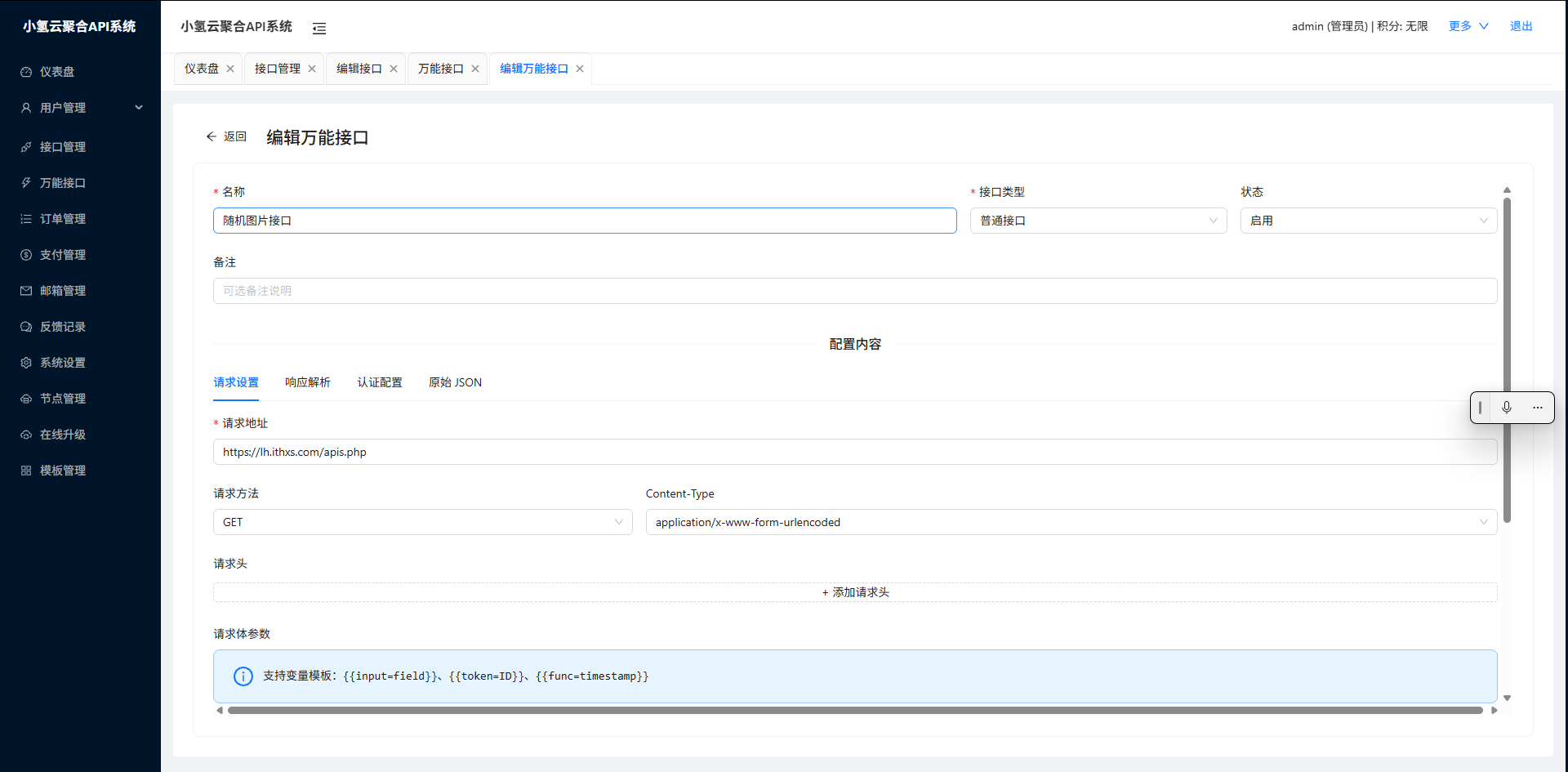Click the 支付管理 payment icon
Image resolution: width=1568 pixels, height=772 pixels.
26,255
